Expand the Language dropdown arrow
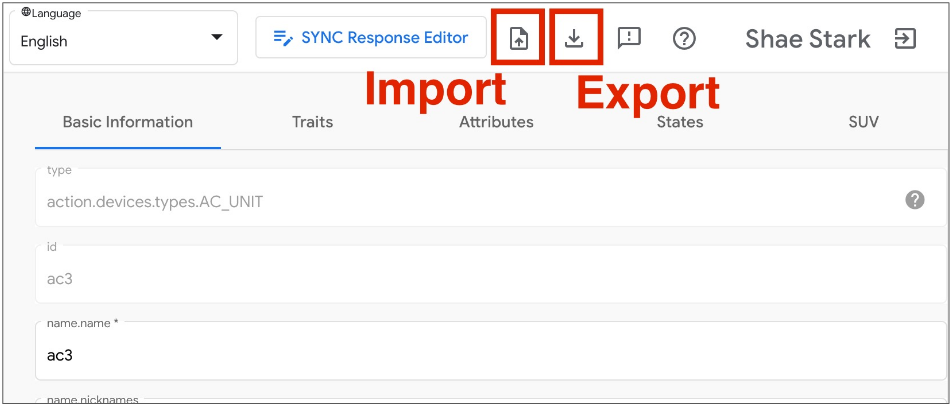The image size is (951, 406). pos(216,38)
